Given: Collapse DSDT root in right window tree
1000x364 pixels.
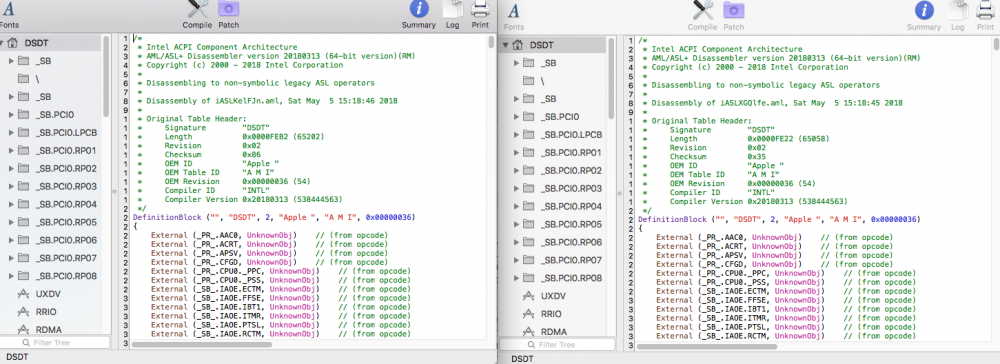Looking at the screenshot, I should [505, 45].
